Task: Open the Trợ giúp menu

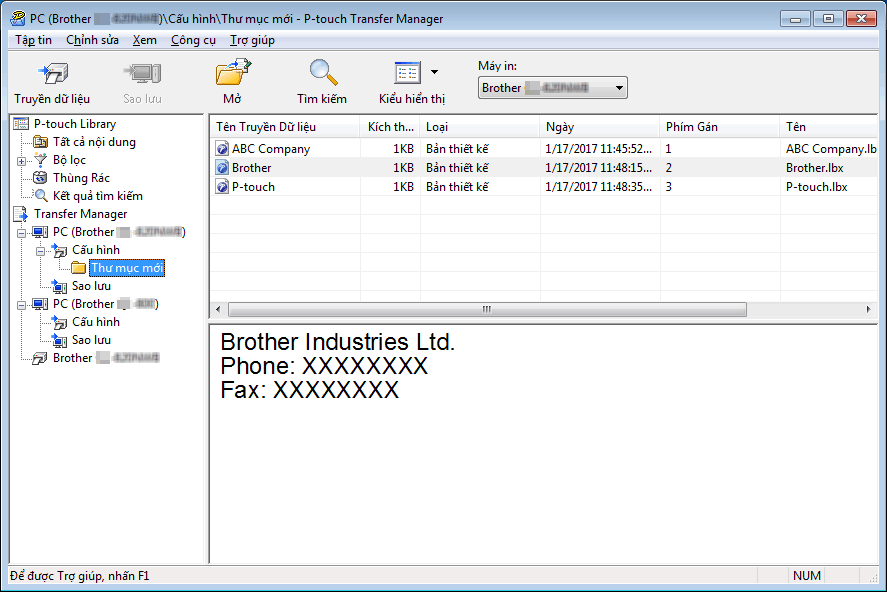Action: coord(252,40)
